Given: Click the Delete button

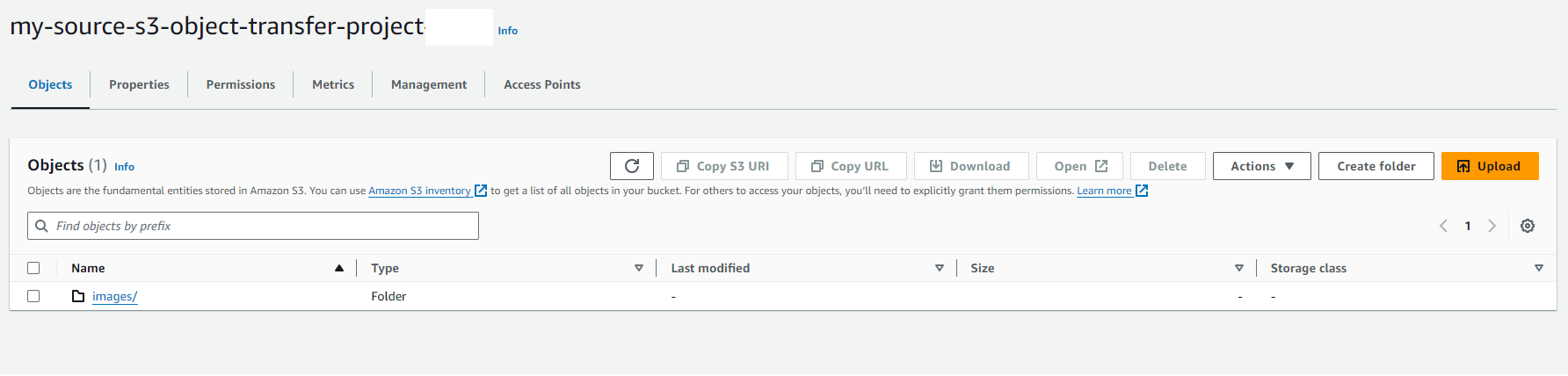Looking at the screenshot, I should 1167,166.
